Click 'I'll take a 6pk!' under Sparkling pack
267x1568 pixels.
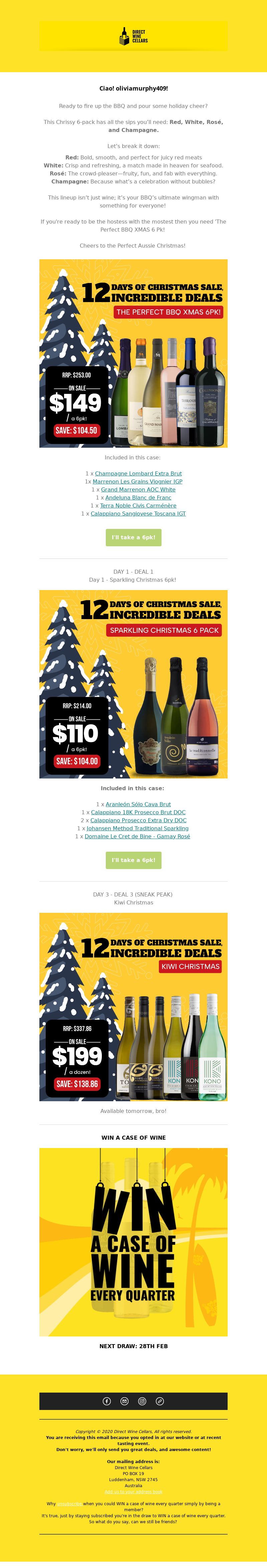[133, 859]
